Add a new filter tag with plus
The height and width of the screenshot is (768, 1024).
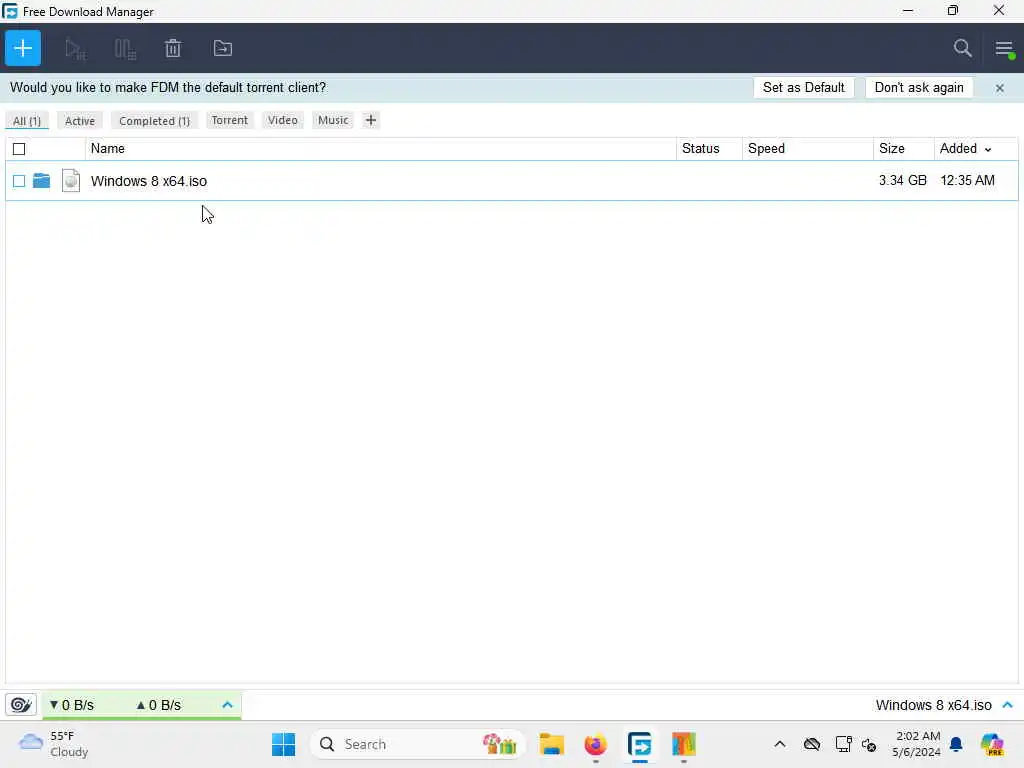[x=370, y=120]
